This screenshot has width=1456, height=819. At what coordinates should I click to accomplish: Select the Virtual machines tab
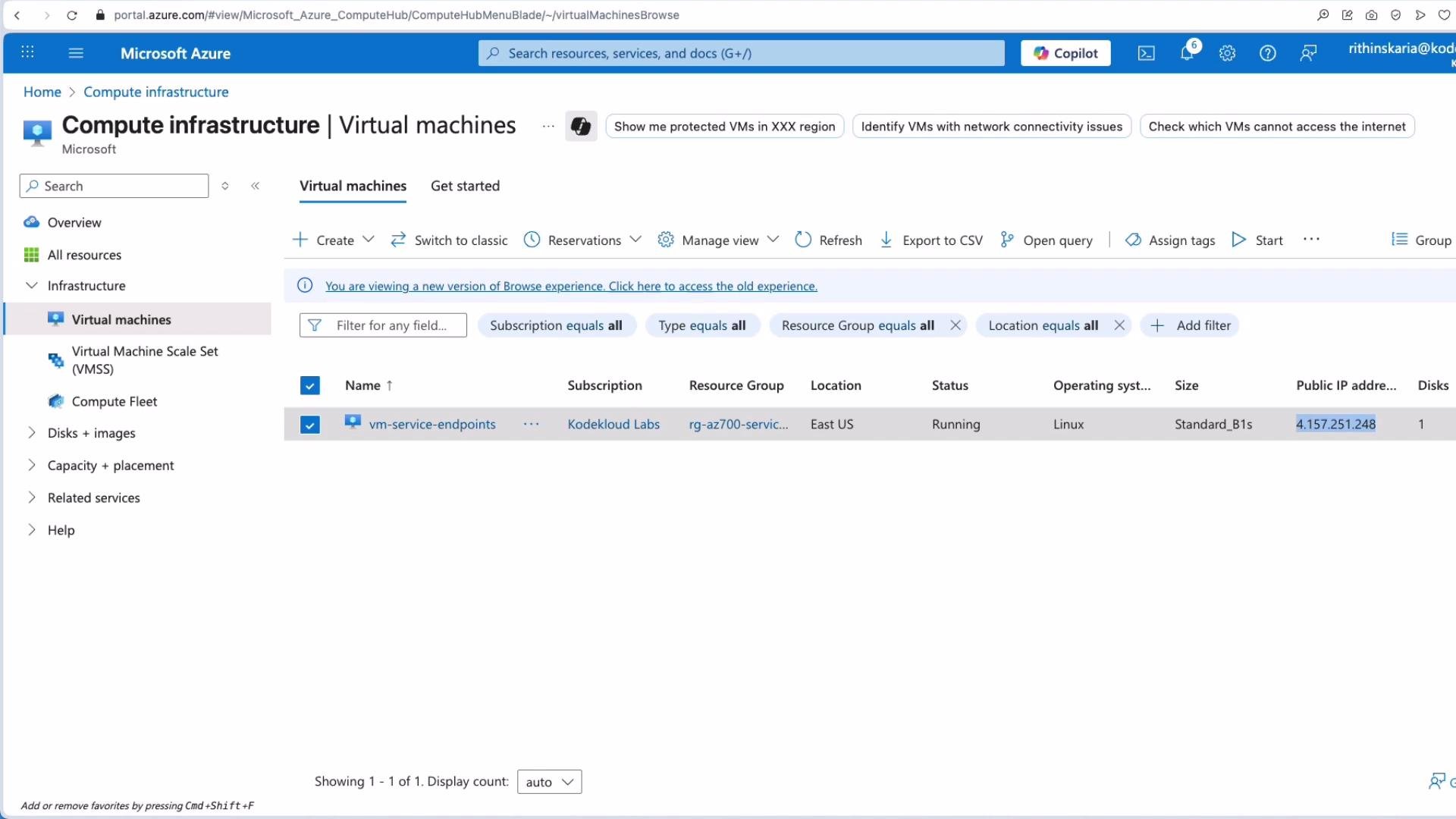pyautogui.click(x=353, y=186)
